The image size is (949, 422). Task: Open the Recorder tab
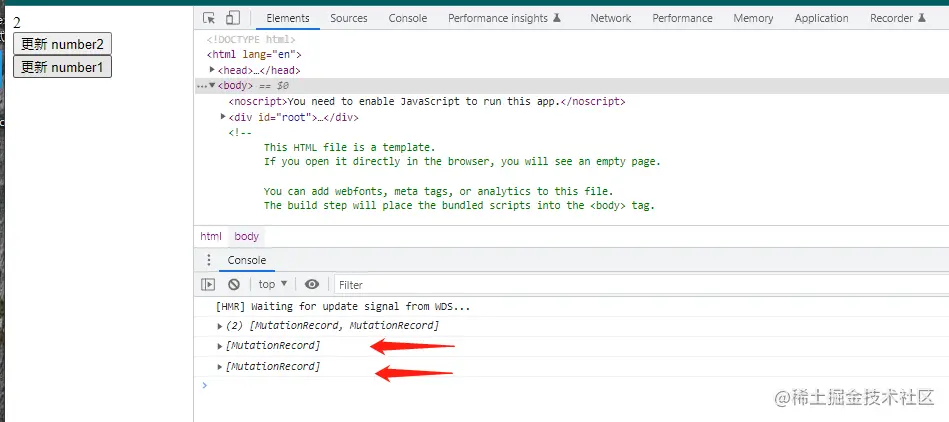click(x=898, y=18)
